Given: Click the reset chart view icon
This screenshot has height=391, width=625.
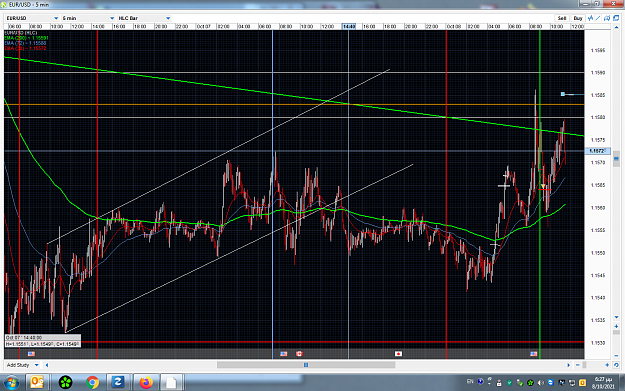Looking at the screenshot, I should pos(616,365).
